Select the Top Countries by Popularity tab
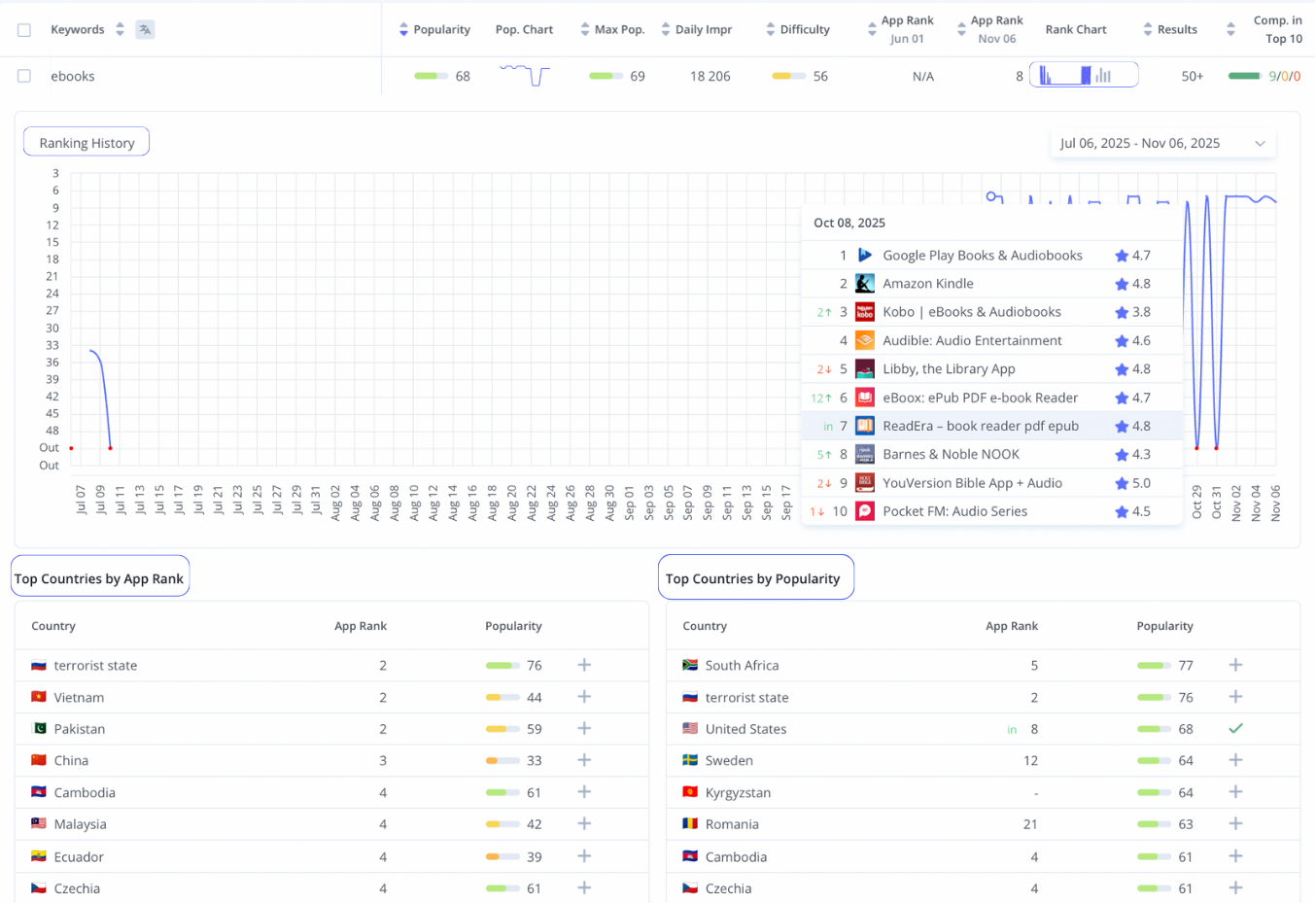The image size is (1316, 903). [x=756, y=577]
